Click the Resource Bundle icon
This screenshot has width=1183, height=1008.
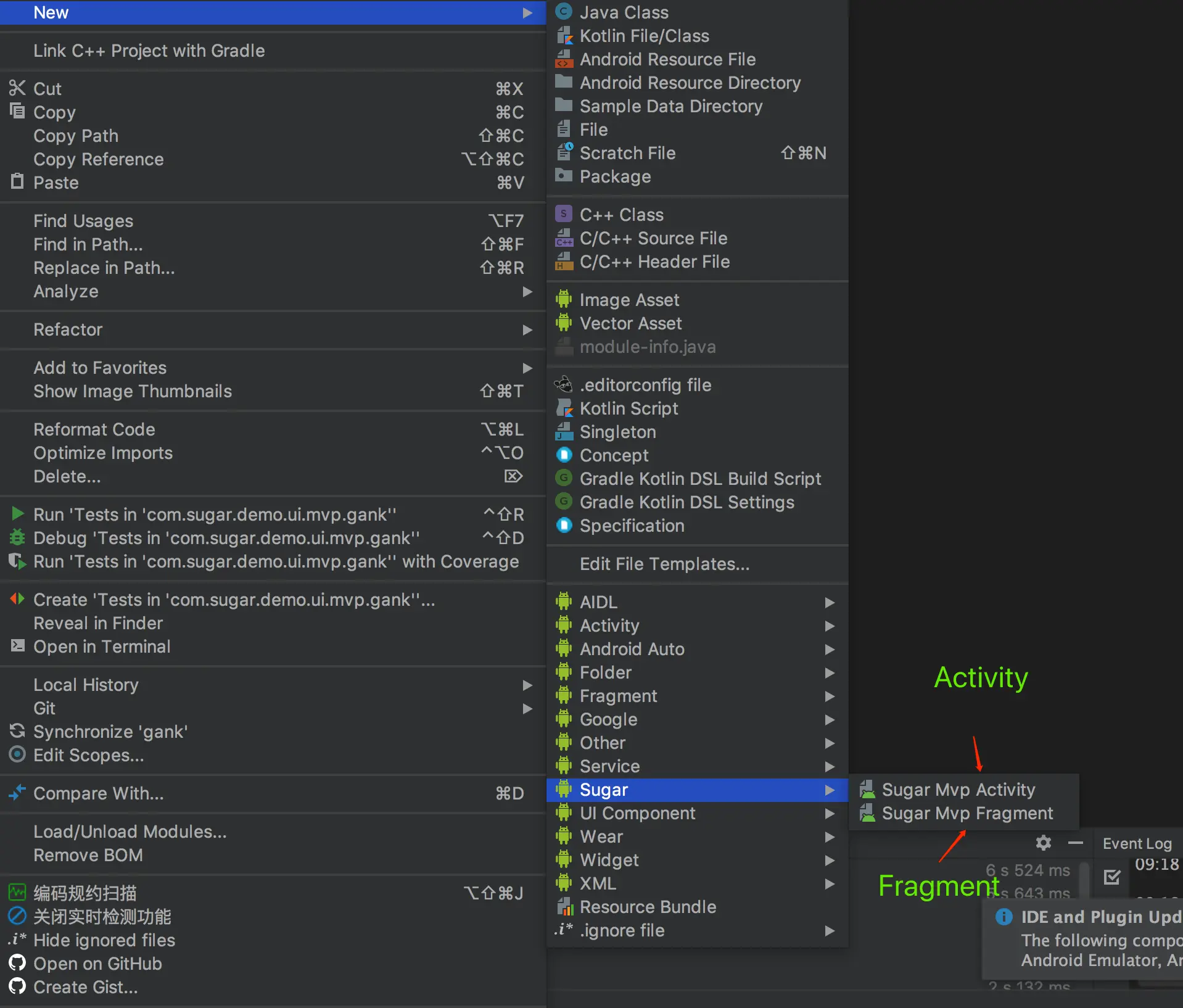coord(564,907)
